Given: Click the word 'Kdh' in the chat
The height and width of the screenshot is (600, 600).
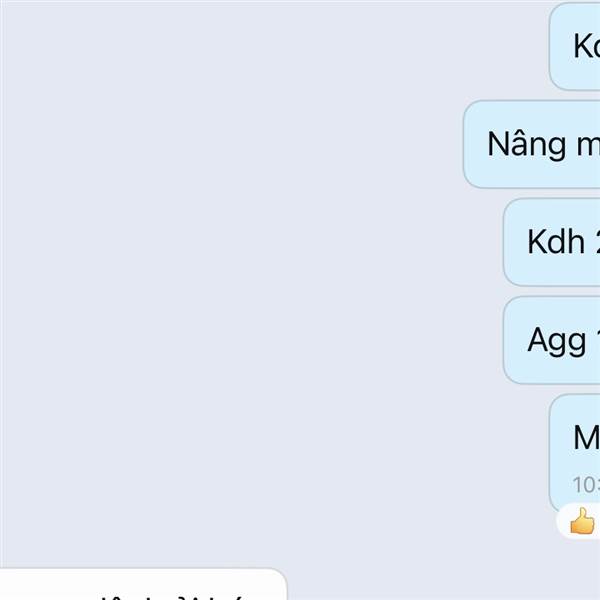Looking at the screenshot, I should click(556, 241).
